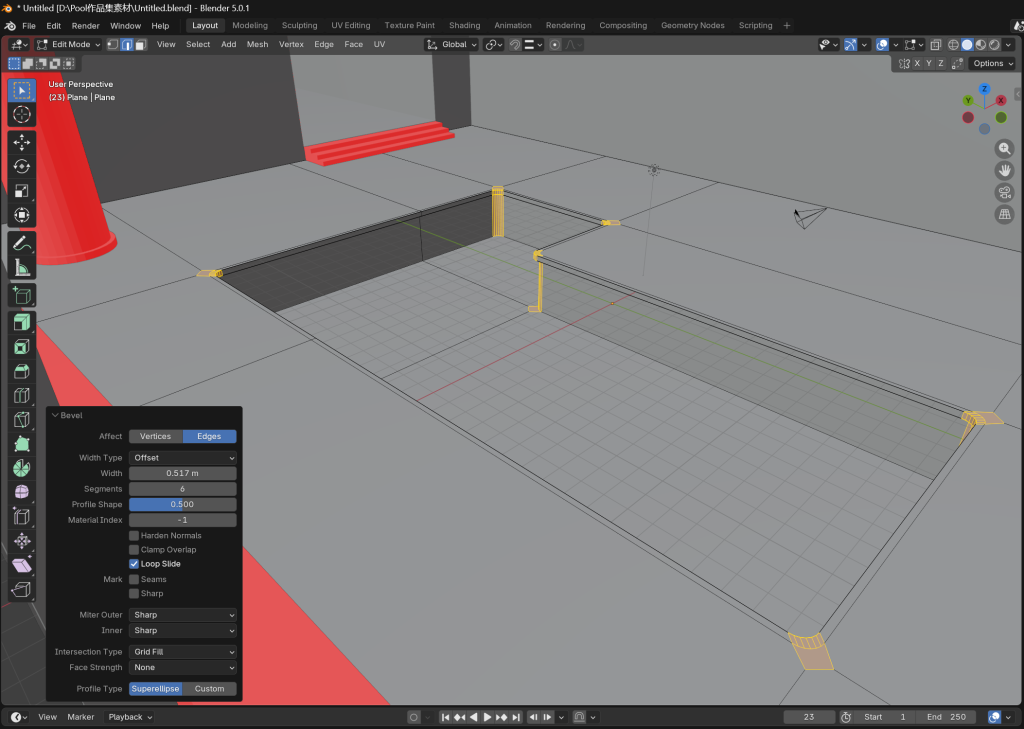The height and width of the screenshot is (729, 1024).
Task: Choose Custom profile type
Action: coord(210,689)
